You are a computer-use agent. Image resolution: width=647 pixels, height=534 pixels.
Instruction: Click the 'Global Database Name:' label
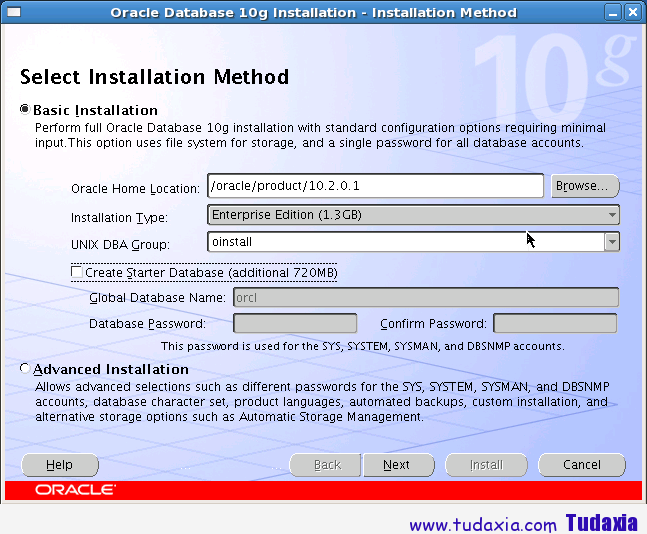pyautogui.click(x=157, y=298)
